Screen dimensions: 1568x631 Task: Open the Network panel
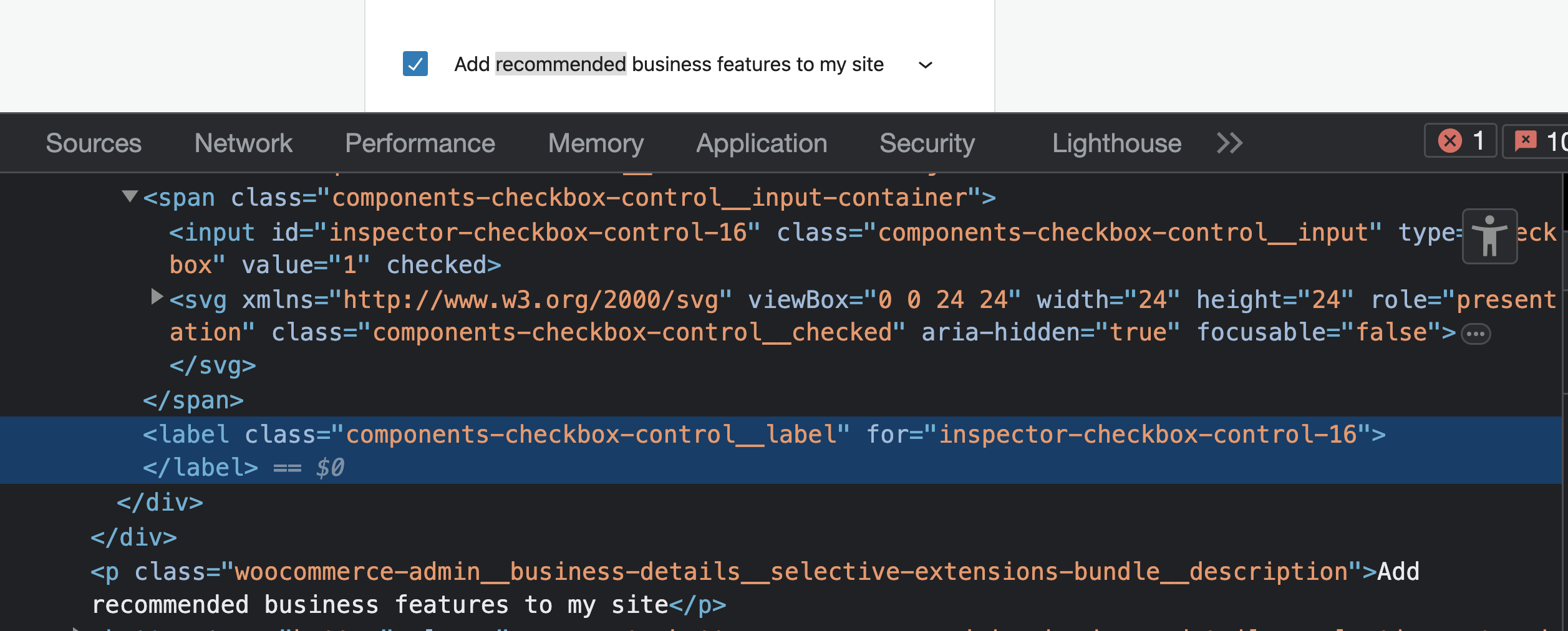coord(244,142)
